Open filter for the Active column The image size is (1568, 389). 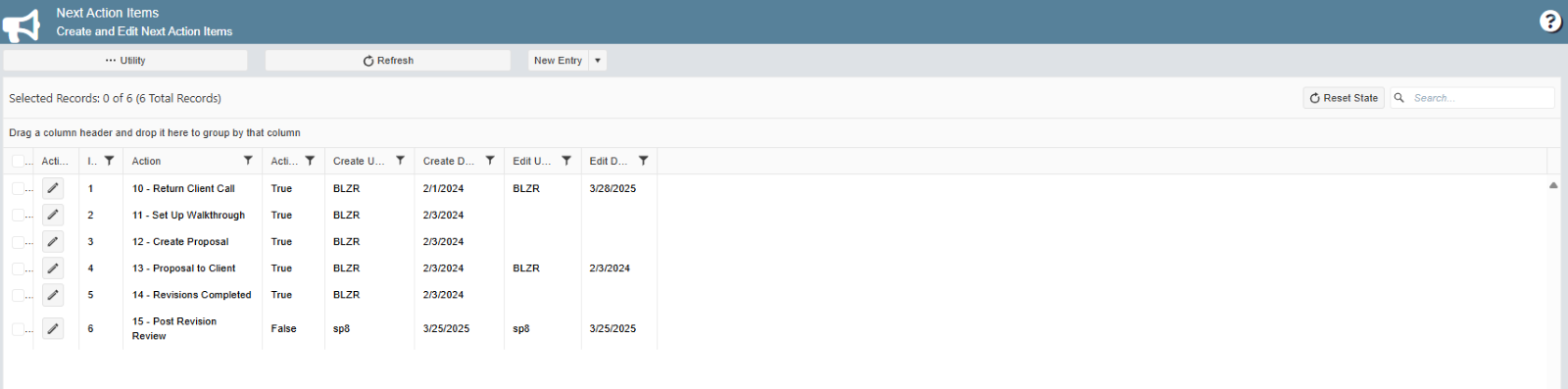[310, 161]
